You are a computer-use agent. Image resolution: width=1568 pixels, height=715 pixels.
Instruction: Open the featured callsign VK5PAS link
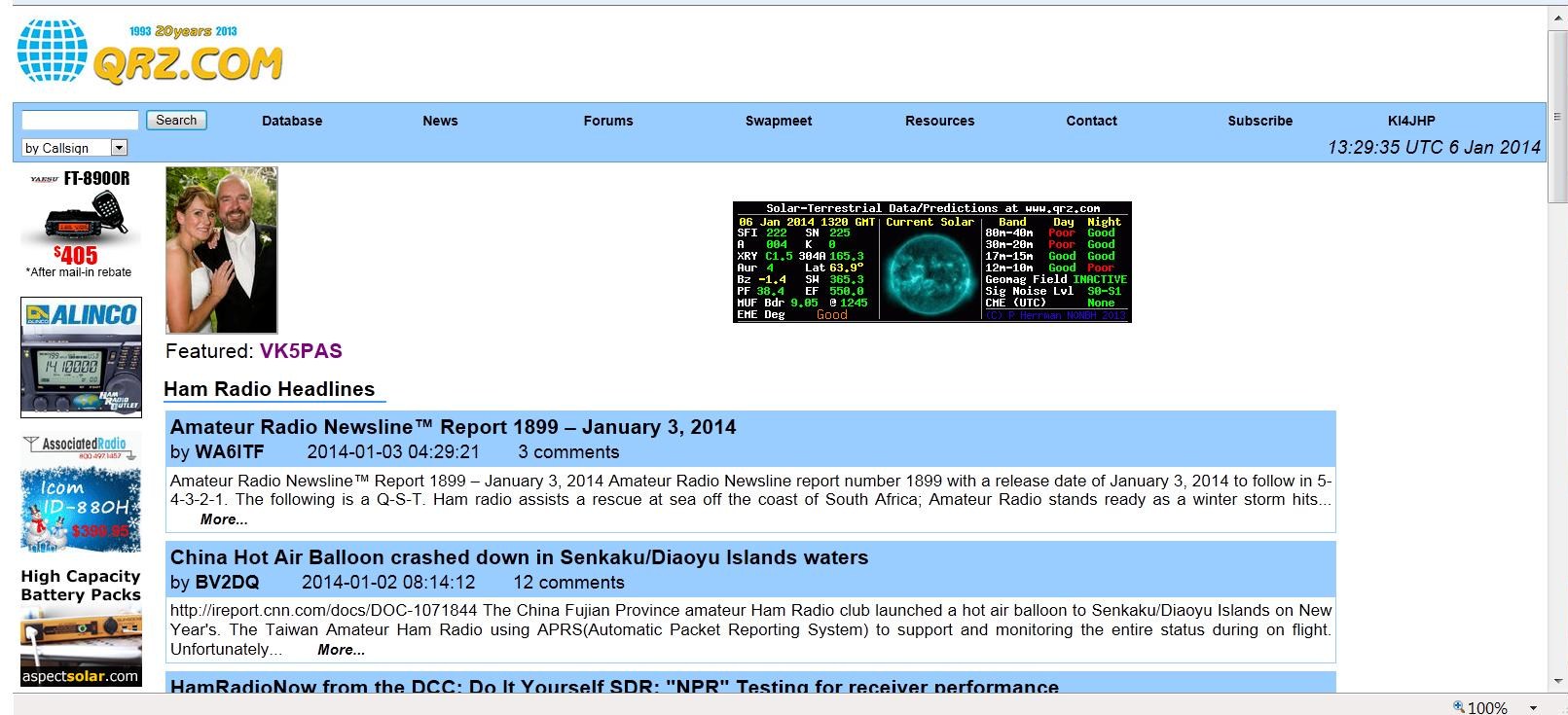[301, 351]
